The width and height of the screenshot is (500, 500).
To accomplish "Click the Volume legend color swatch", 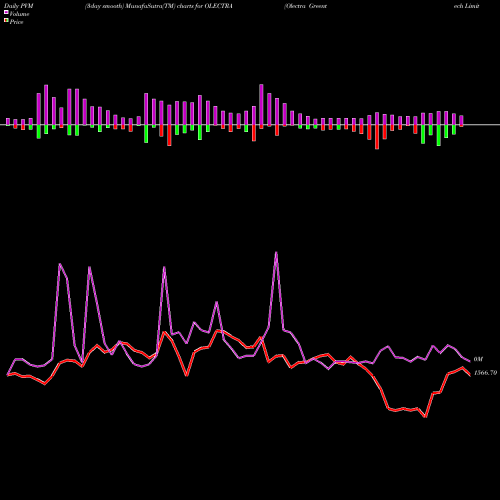I will pos(6,12).
